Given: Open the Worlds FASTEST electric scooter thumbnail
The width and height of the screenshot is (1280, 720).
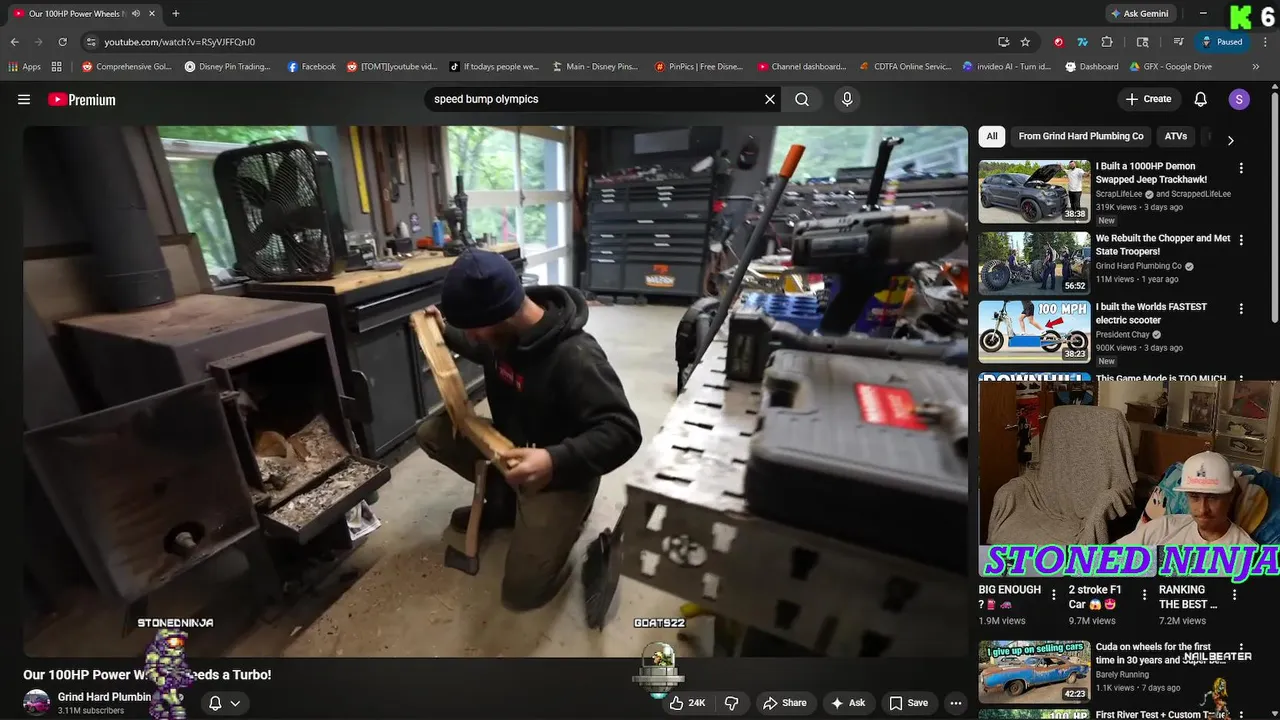Looking at the screenshot, I should pos(1034,332).
